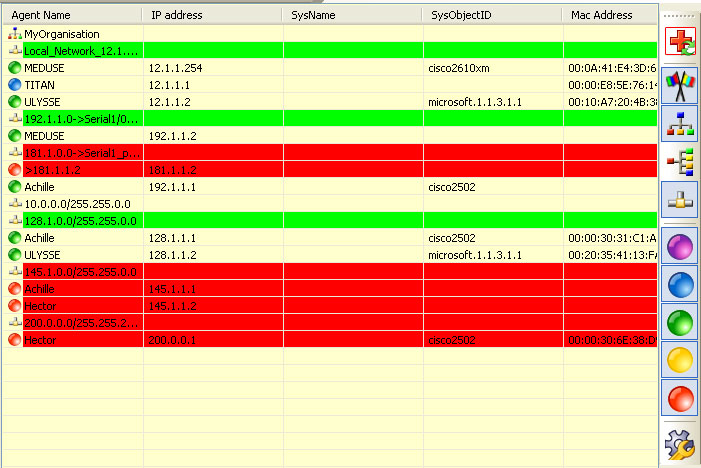Click the MAC address starting 00:0A:41:E4
The height and width of the screenshot is (468, 701).
[x=612, y=68]
